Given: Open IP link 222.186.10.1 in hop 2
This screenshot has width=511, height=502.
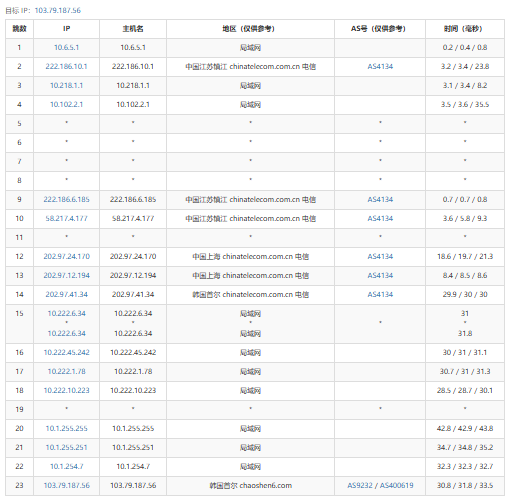Looking at the screenshot, I should [x=66, y=67].
